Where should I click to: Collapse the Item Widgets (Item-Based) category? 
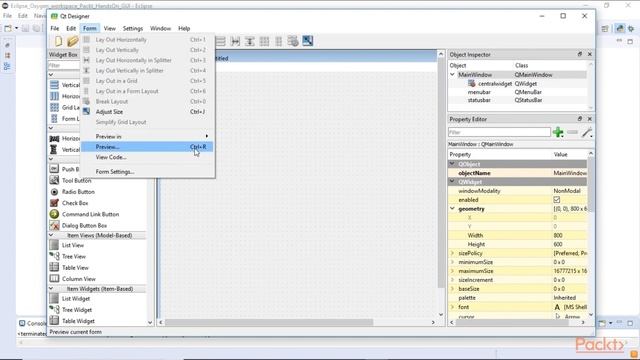pos(51,289)
